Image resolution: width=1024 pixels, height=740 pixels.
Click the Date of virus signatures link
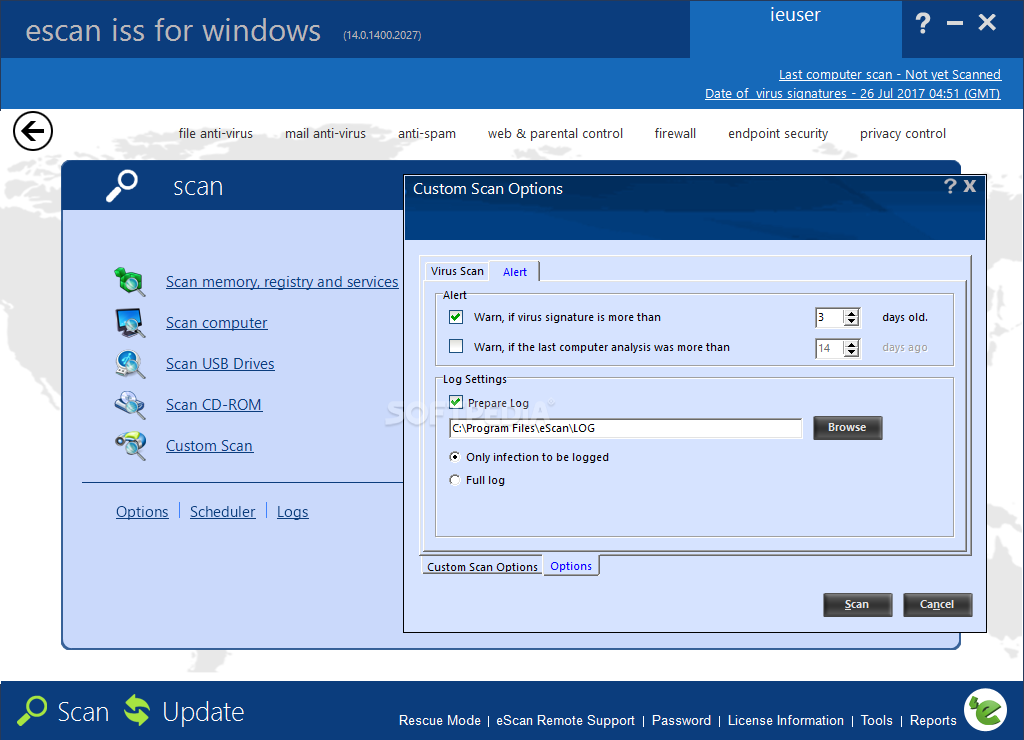coord(852,93)
